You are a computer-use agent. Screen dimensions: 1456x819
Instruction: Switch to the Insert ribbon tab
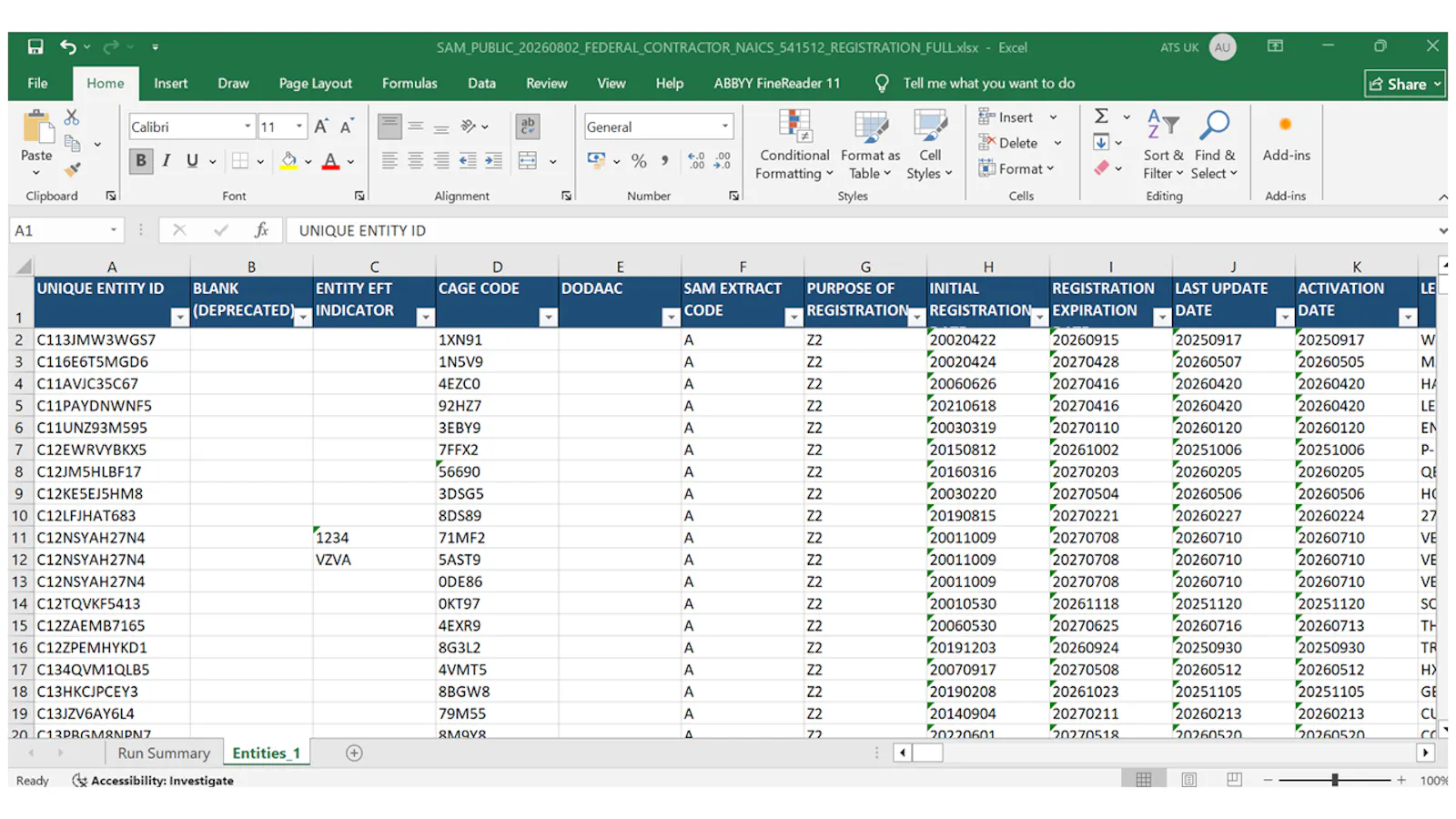(x=170, y=83)
